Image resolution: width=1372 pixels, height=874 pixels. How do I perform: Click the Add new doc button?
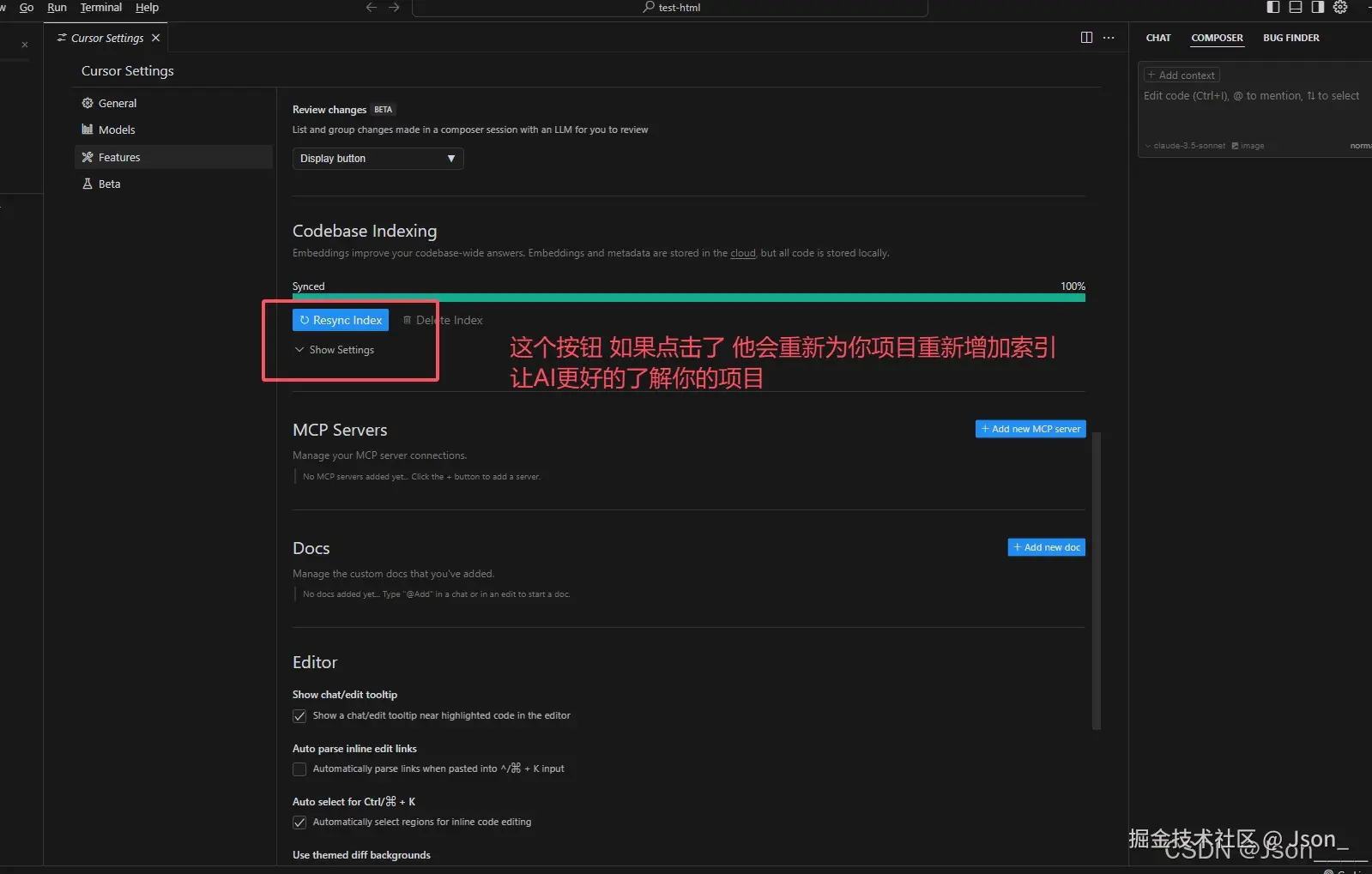pos(1046,547)
